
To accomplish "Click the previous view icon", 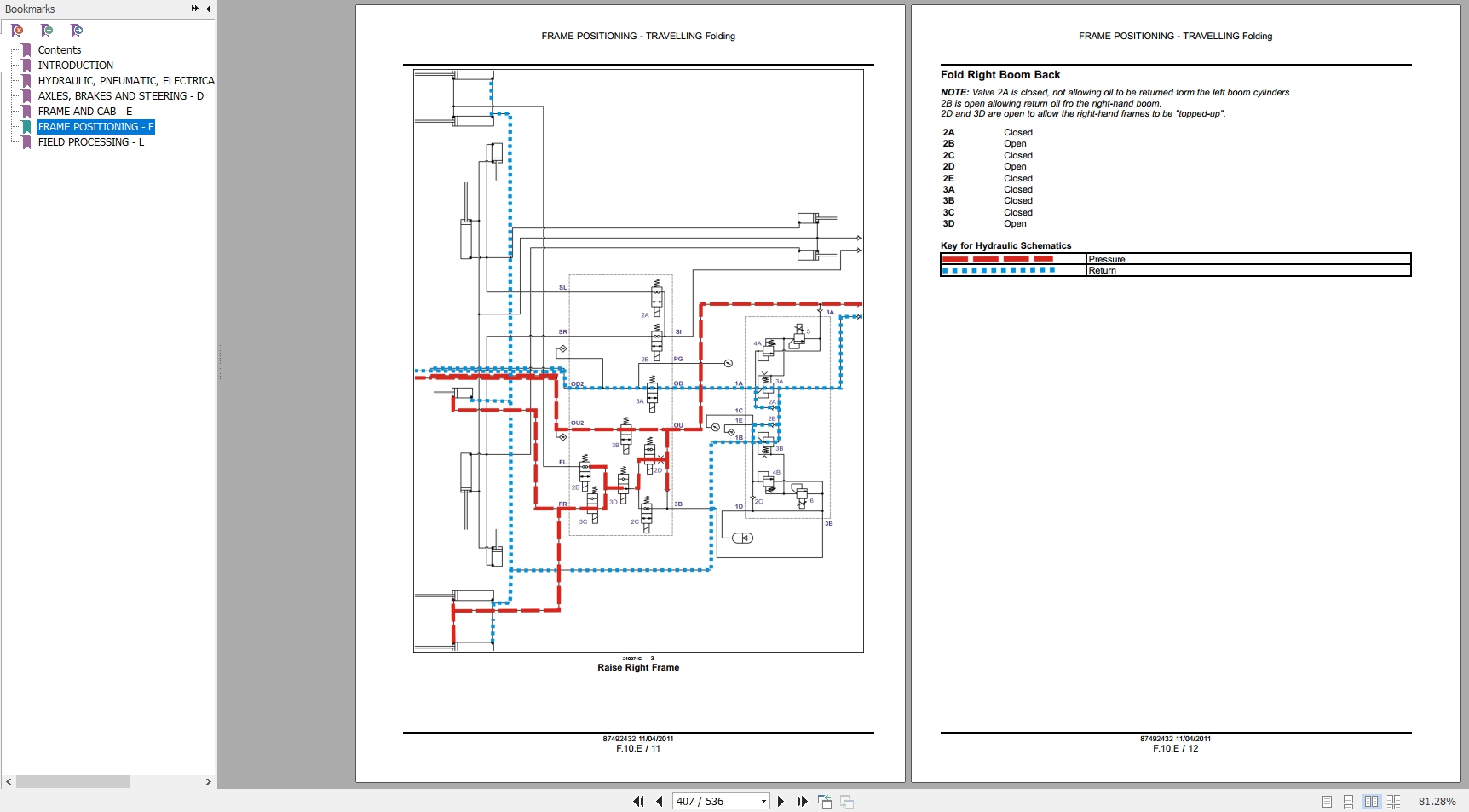I will (x=825, y=801).
